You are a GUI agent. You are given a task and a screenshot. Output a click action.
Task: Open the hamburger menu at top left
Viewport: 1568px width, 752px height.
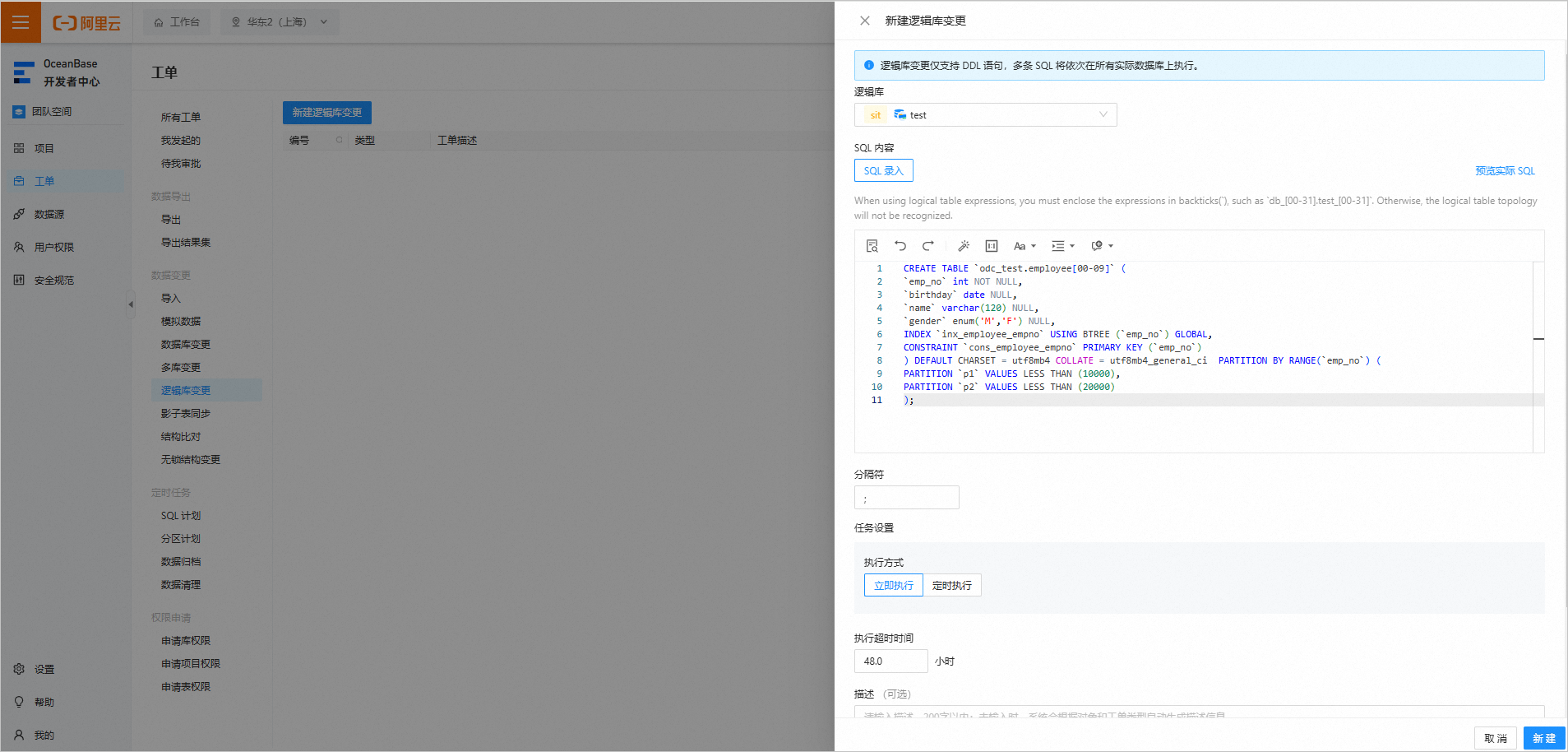pyautogui.click(x=21, y=21)
